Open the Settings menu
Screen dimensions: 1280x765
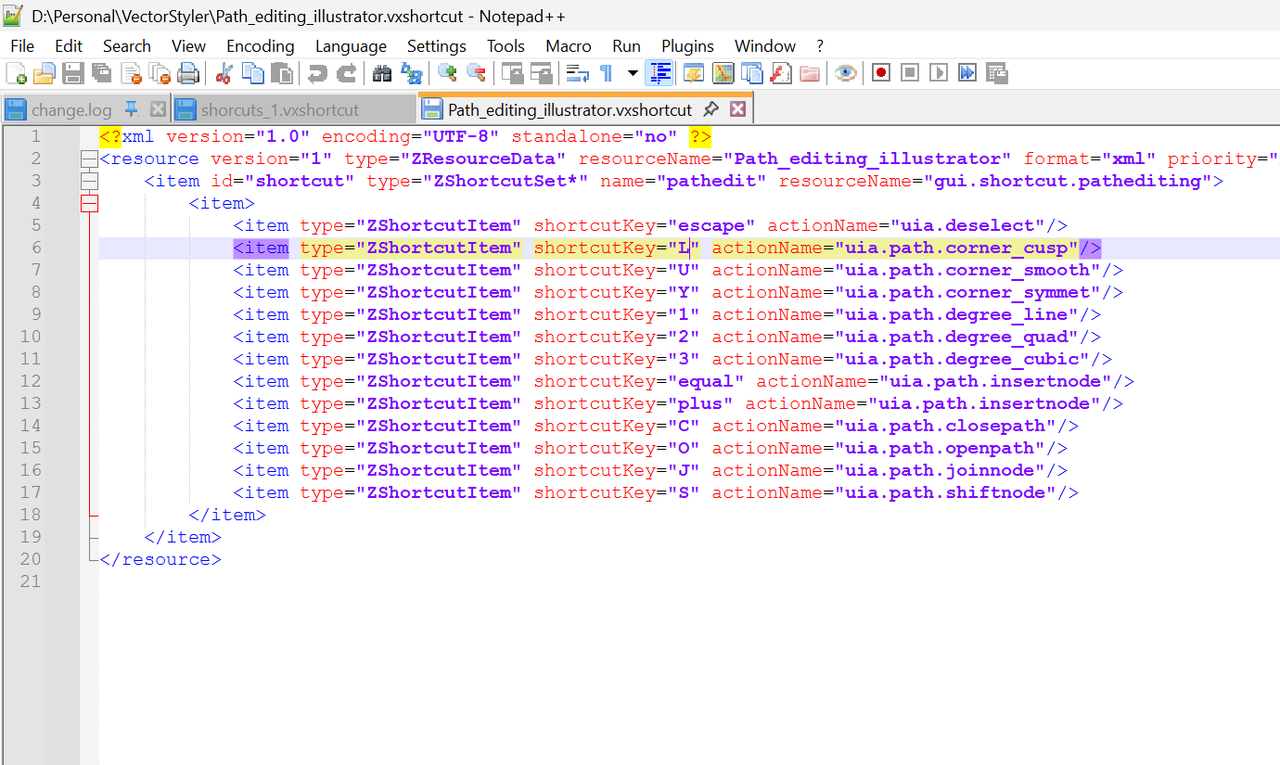point(436,46)
